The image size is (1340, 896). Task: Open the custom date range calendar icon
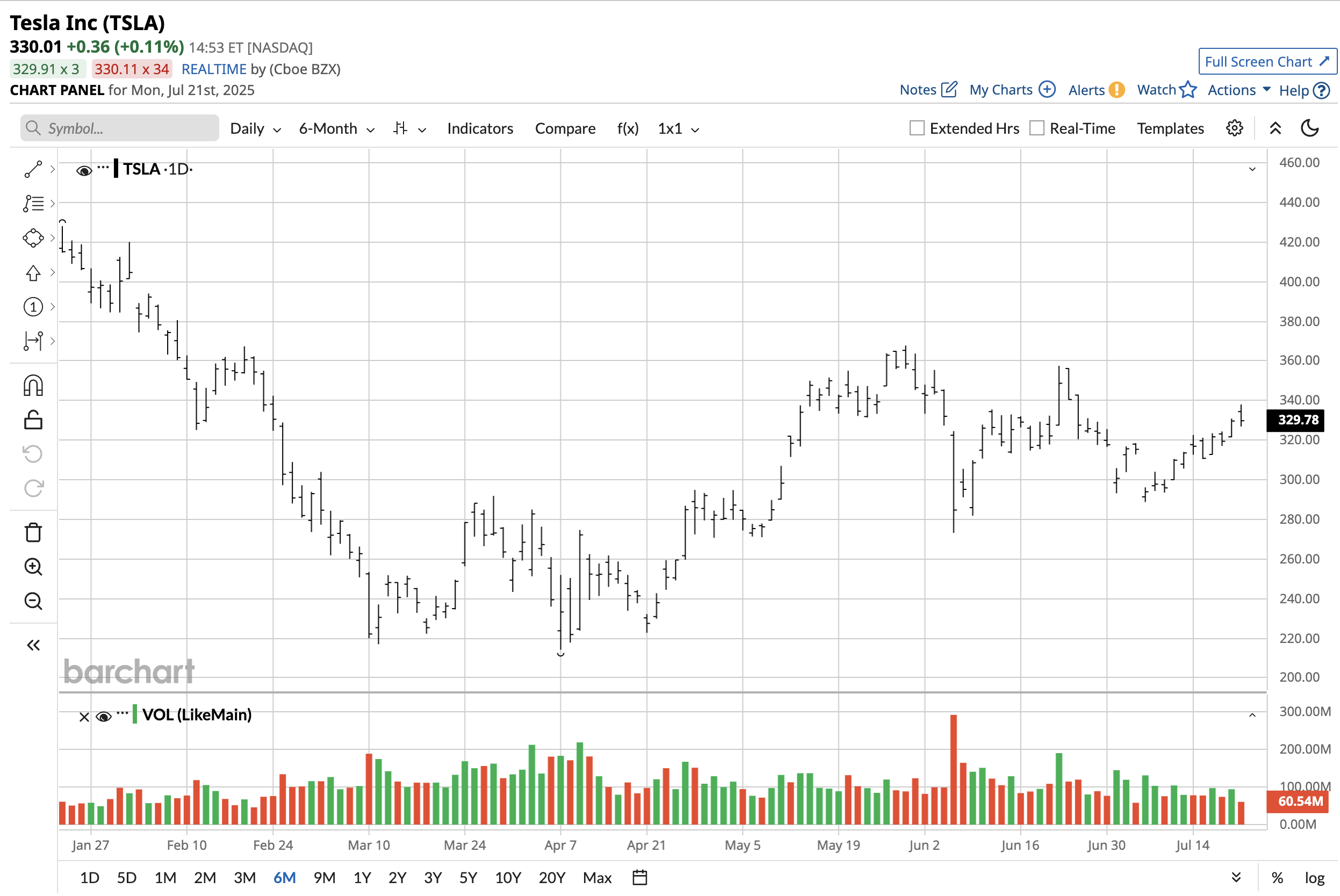pos(640,877)
